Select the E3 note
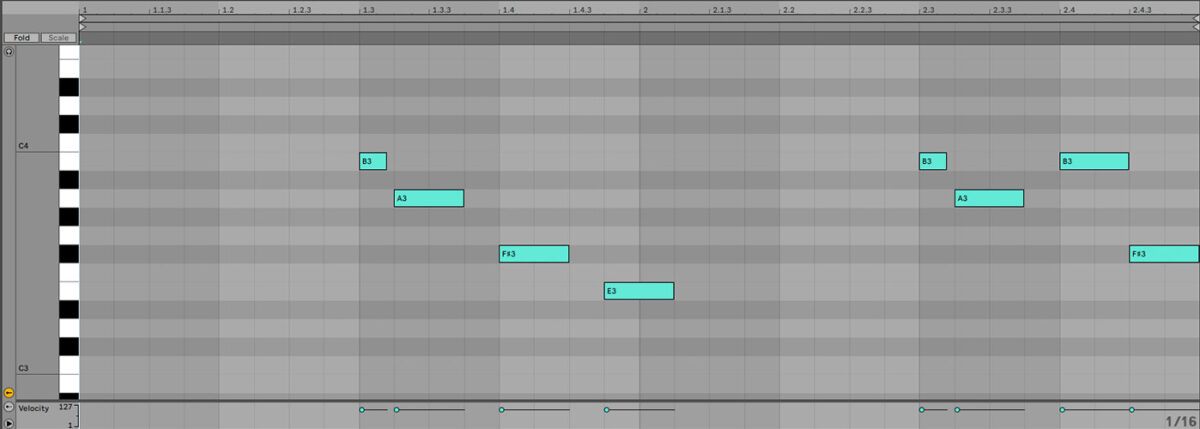Image resolution: width=1200 pixels, height=429 pixels. point(639,291)
